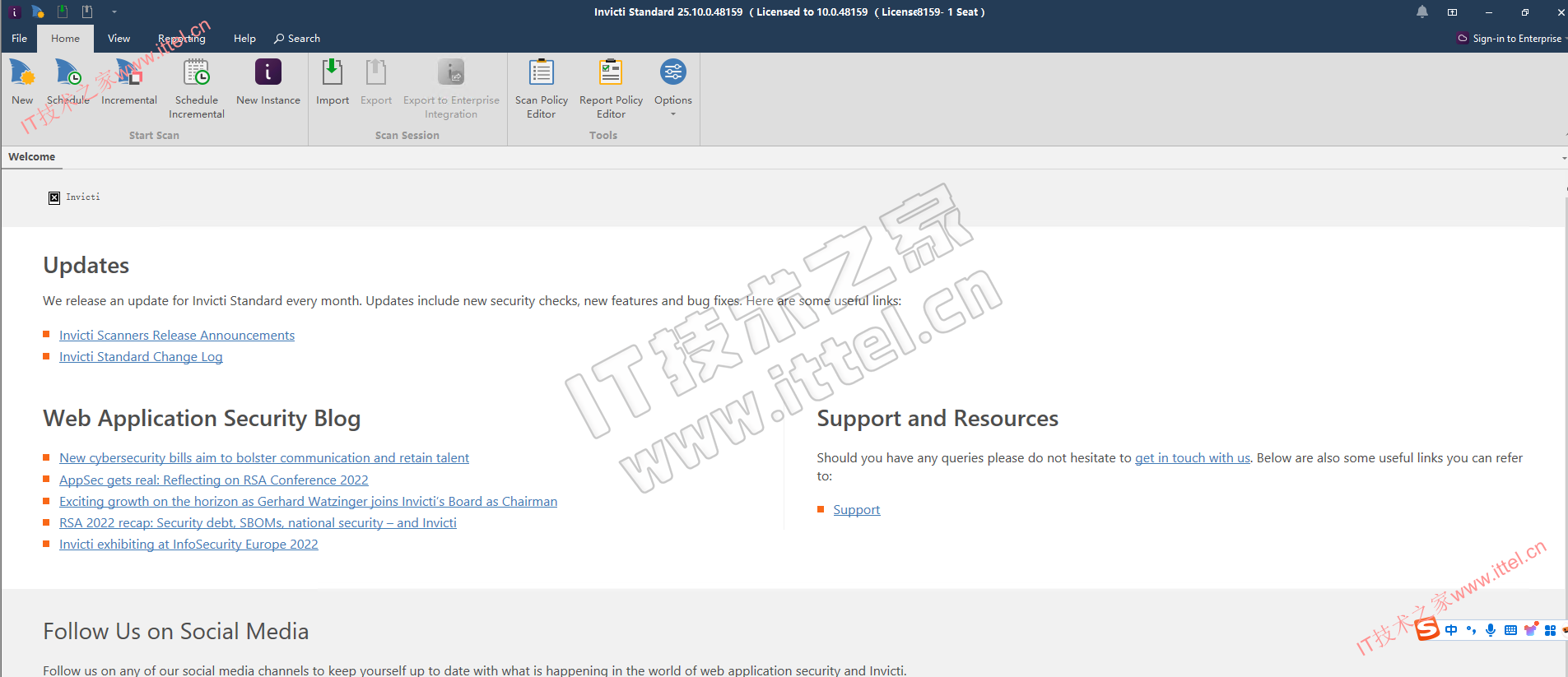This screenshot has height=677, width=1568.
Task: Click the notifications bell icon
Action: (1422, 12)
